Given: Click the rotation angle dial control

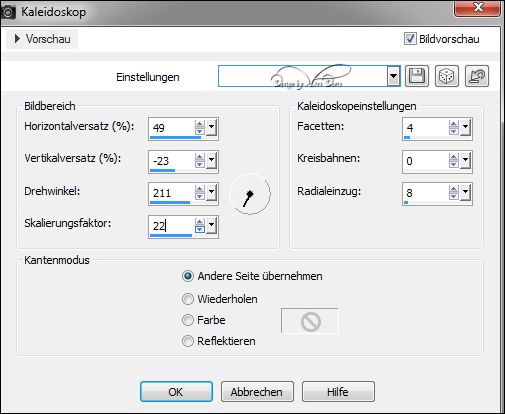Looking at the screenshot, I should [x=250, y=194].
